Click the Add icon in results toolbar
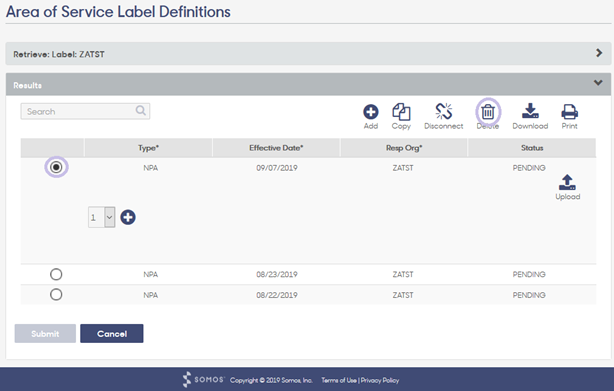614x391 pixels. [370, 112]
